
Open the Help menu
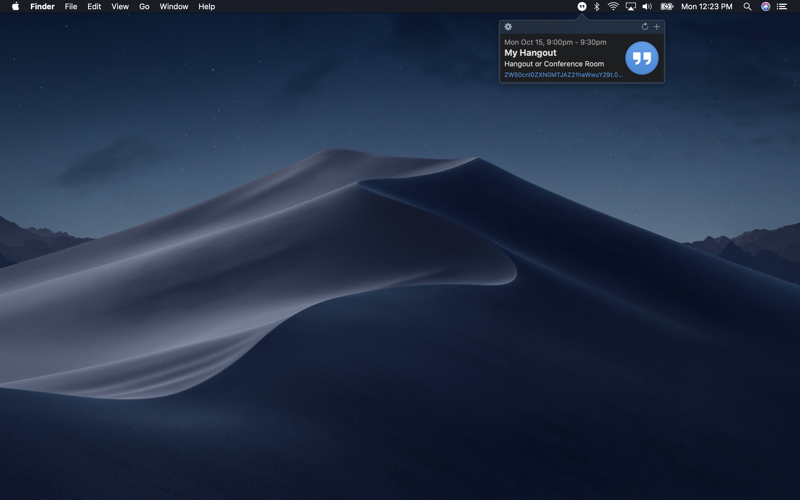click(207, 7)
